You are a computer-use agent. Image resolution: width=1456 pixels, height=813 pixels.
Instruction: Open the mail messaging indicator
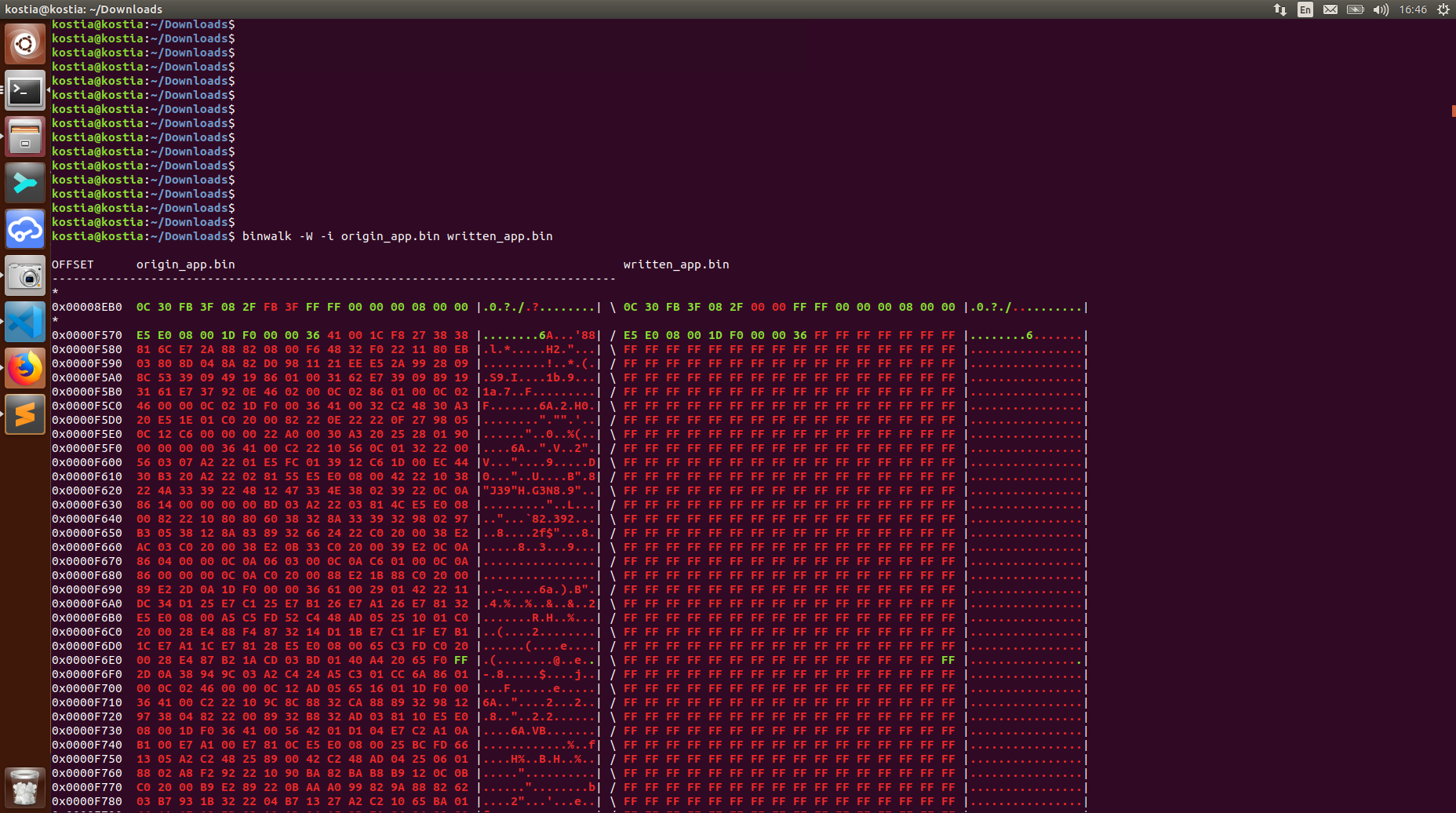click(x=1330, y=9)
